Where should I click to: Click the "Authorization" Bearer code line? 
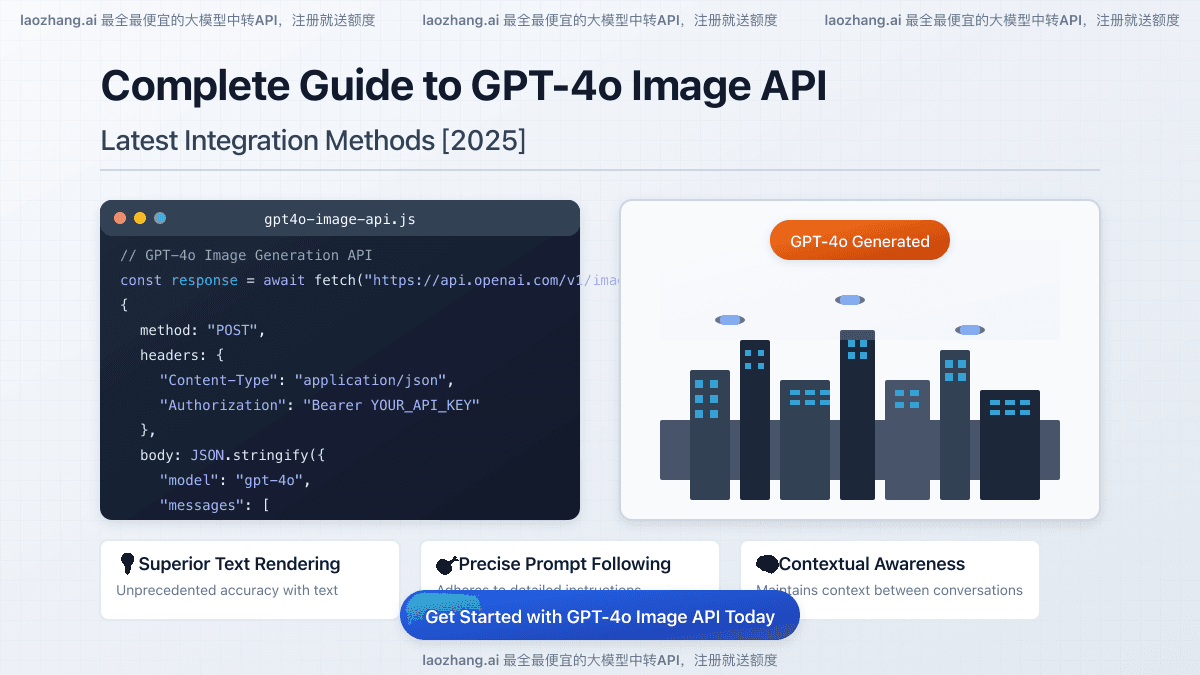pyautogui.click(x=320, y=405)
